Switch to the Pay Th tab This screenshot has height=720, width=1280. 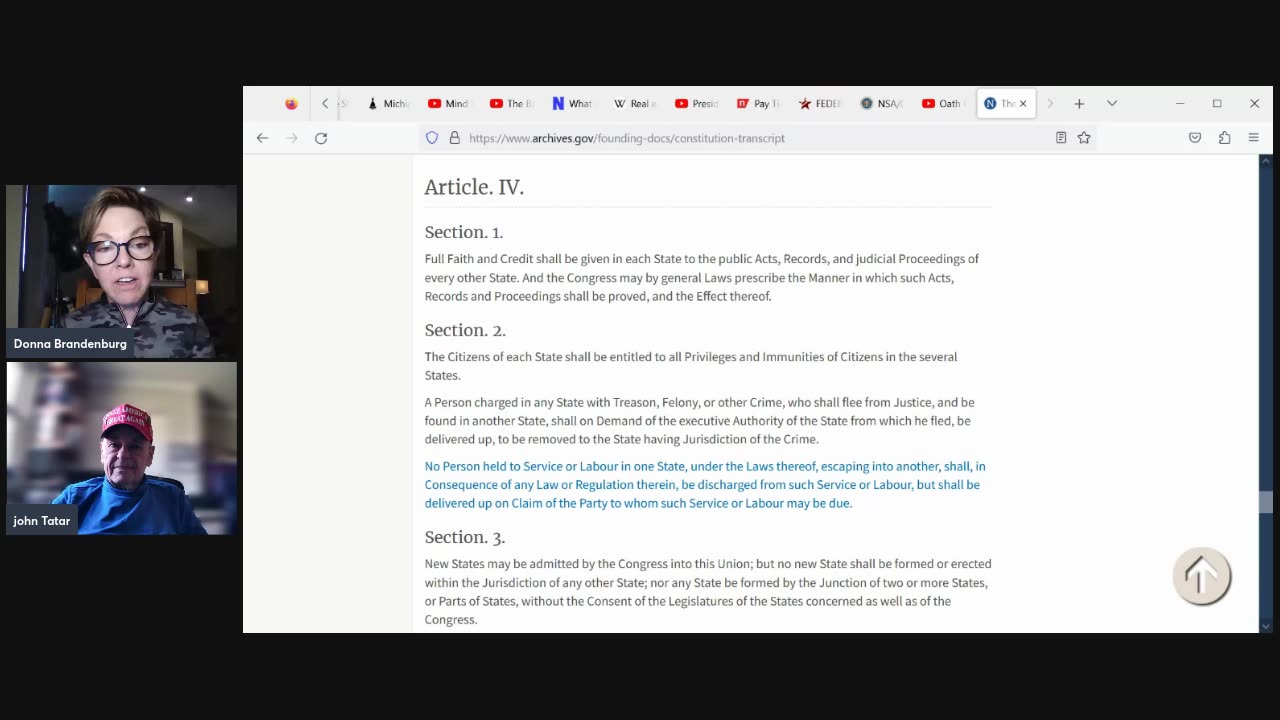[x=757, y=103]
